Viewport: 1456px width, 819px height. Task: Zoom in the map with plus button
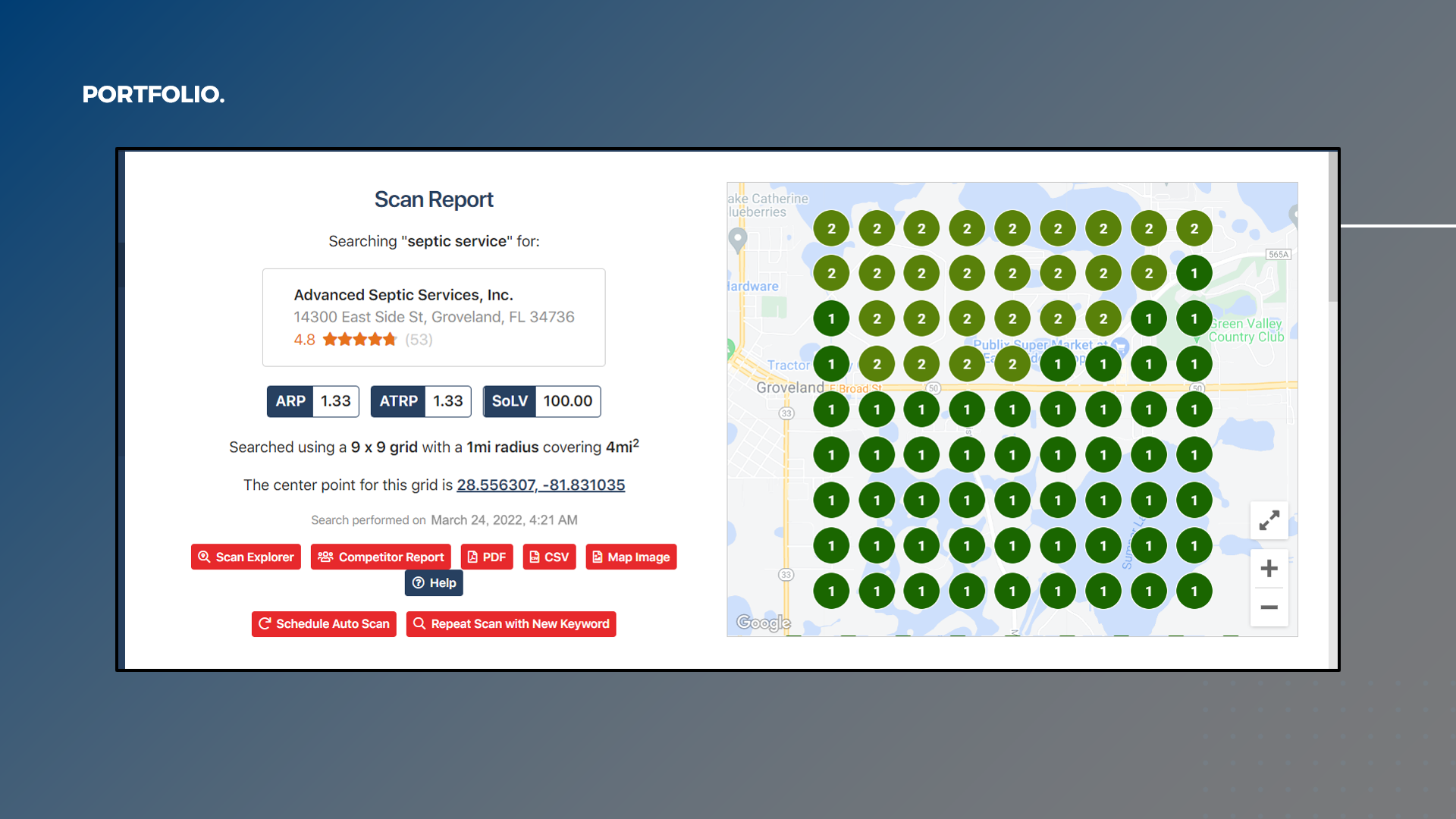(1269, 569)
